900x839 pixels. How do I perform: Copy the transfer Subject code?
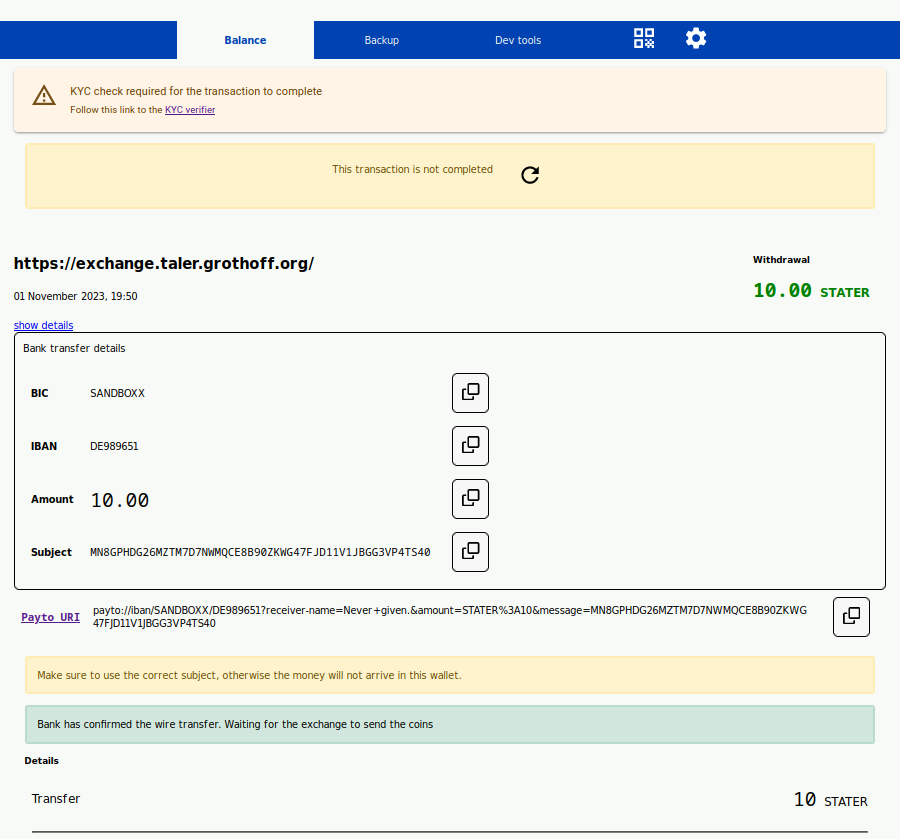470,552
